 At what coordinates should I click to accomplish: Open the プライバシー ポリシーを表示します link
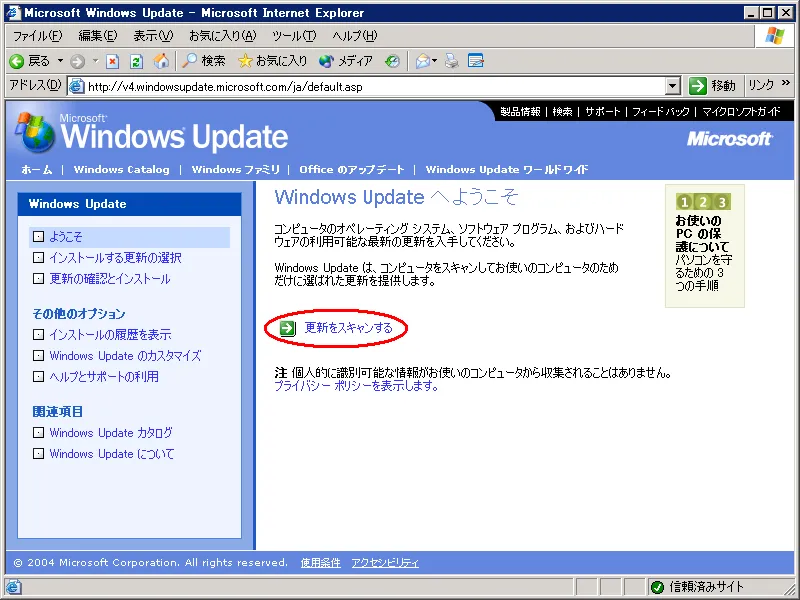tap(356, 386)
